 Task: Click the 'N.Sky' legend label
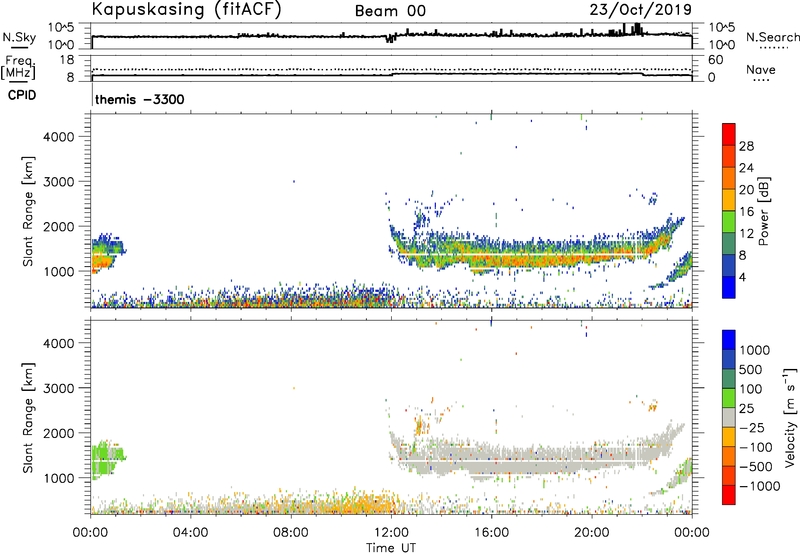19,37
